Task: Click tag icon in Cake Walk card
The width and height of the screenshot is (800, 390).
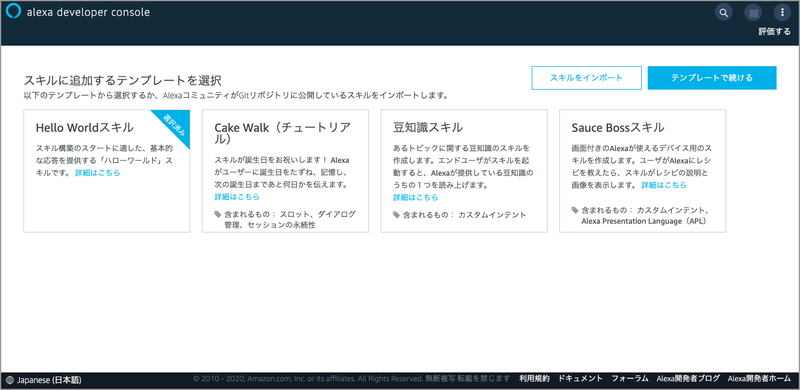Action: [x=218, y=214]
